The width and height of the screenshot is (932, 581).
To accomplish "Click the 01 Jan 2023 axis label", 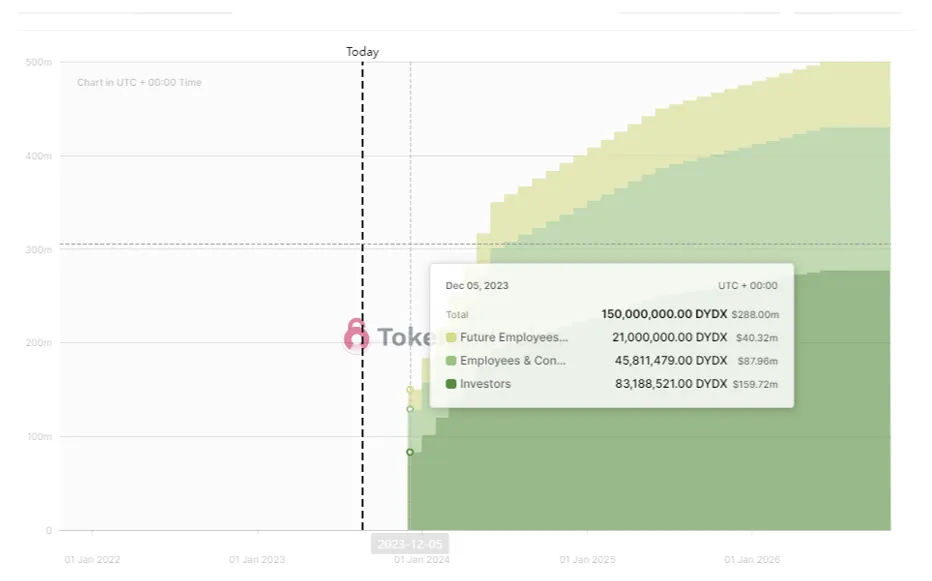I will [257, 560].
